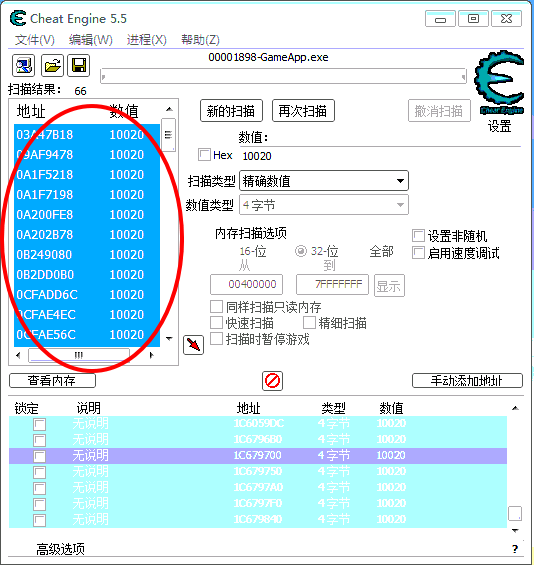The width and height of the screenshot is (534, 565).
Task: Click 高级选项 at the bottom
Action: (x=61, y=549)
